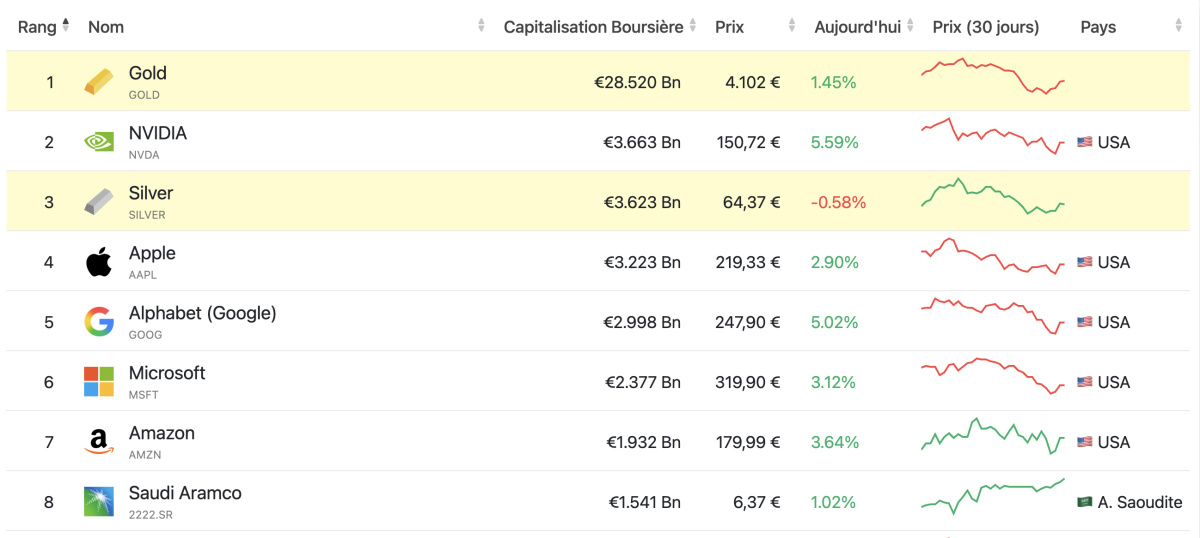
Task: Click the Amazon logo icon
Action: click(x=99, y=442)
